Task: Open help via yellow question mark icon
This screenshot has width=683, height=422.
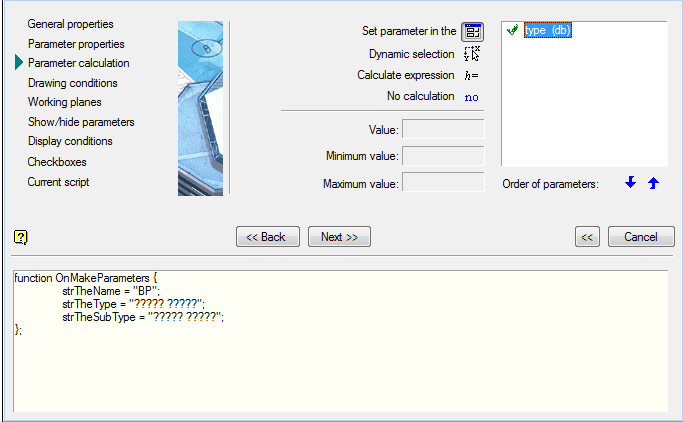Action: (x=20, y=237)
